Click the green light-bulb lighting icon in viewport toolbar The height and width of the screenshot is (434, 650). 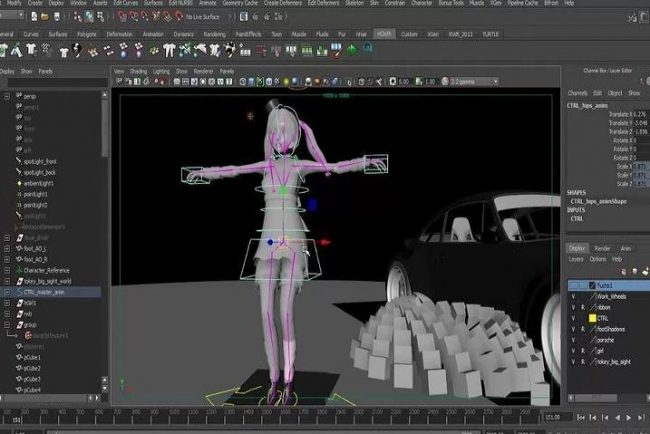click(x=286, y=82)
